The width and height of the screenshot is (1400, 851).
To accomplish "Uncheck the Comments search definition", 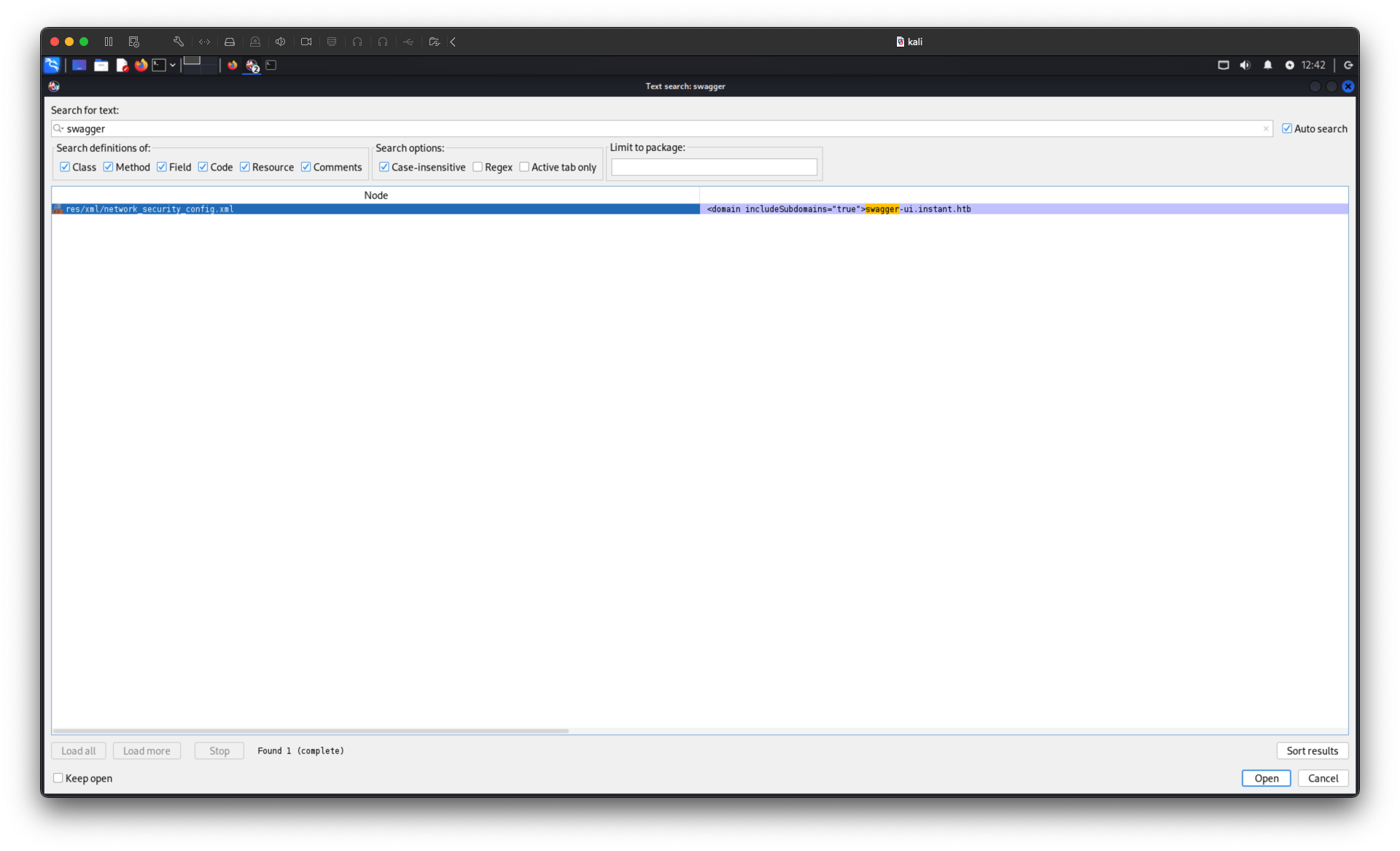I will tap(306, 167).
